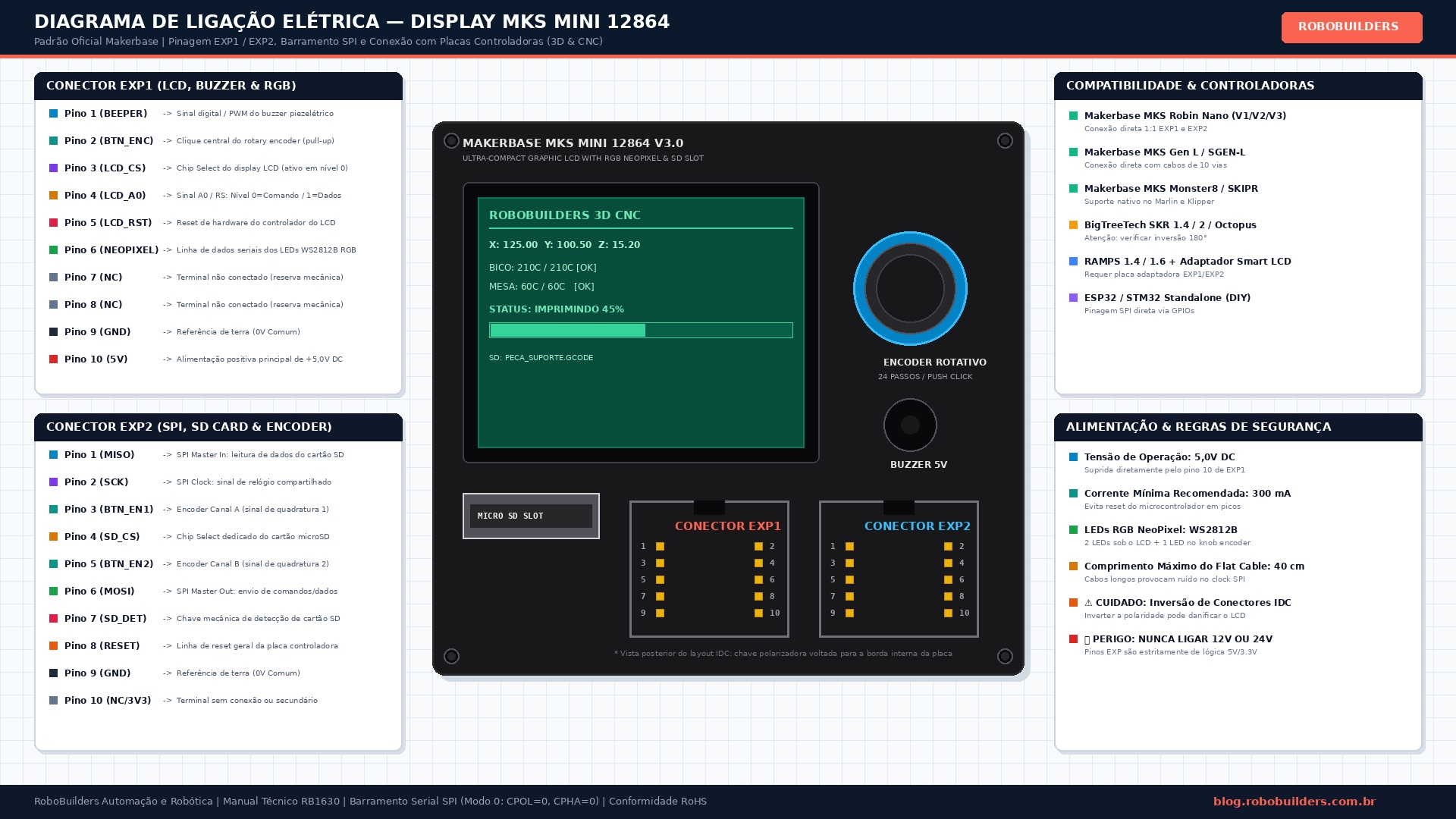Click the CONECTOR EXP1 red board label

pyautogui.click(x=728, y=526)
